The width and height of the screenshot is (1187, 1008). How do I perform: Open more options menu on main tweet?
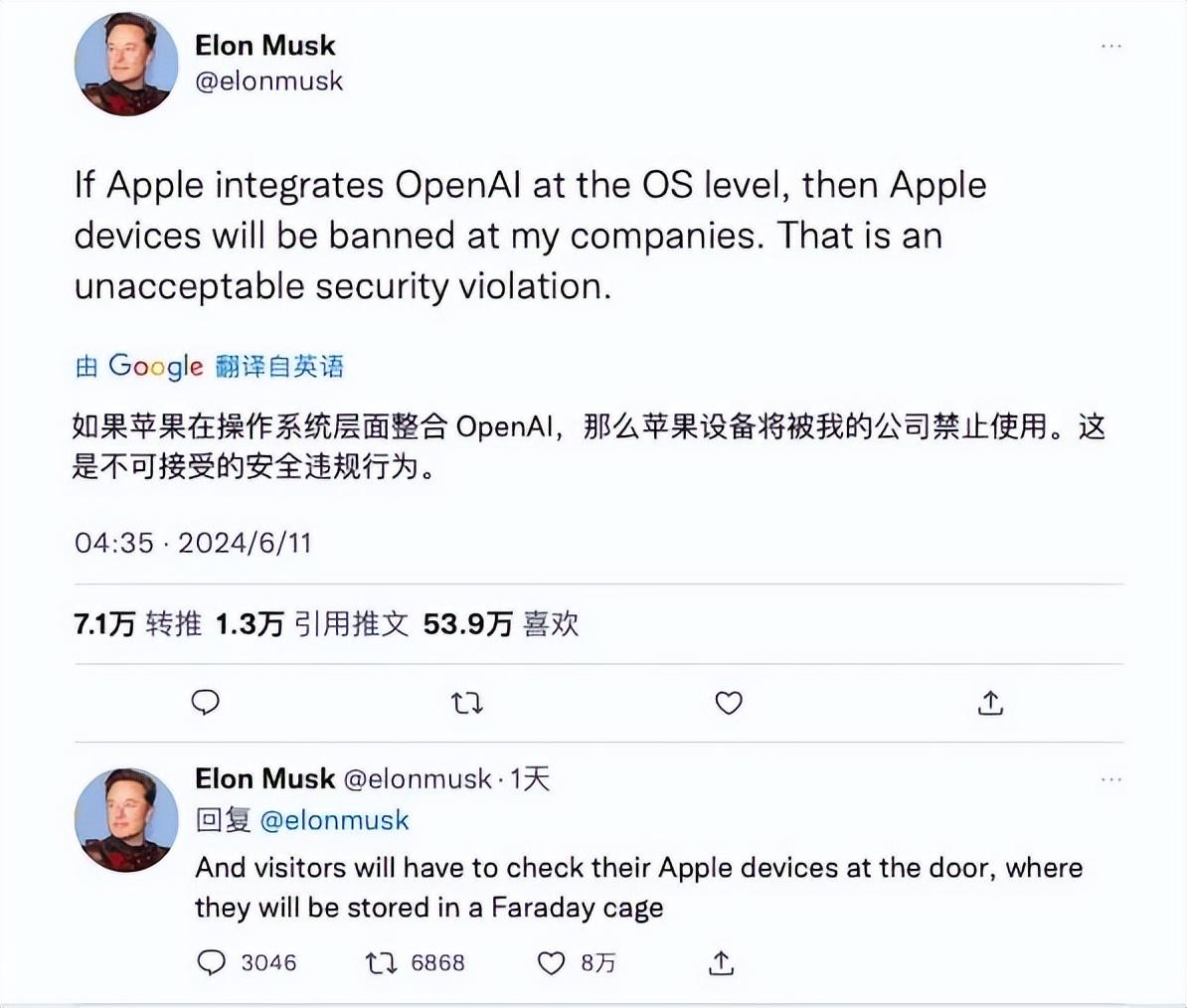point(1111,46)
